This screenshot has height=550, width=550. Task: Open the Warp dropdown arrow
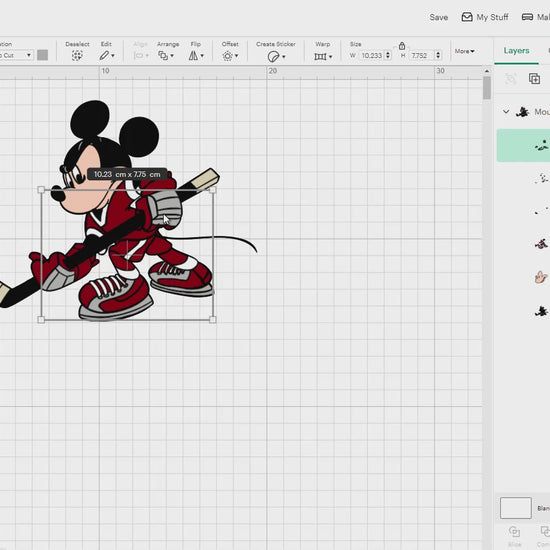pos(330,56)
